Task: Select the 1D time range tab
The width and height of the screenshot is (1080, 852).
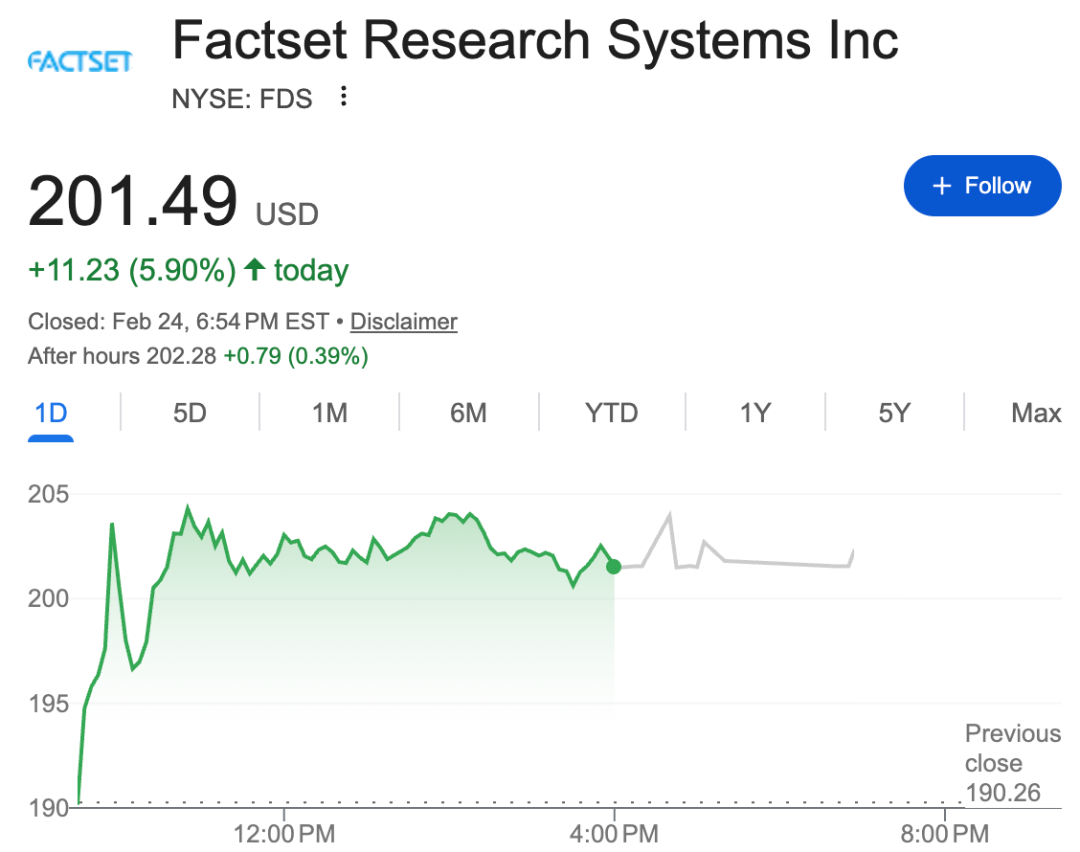Action: tap(50, 412)
